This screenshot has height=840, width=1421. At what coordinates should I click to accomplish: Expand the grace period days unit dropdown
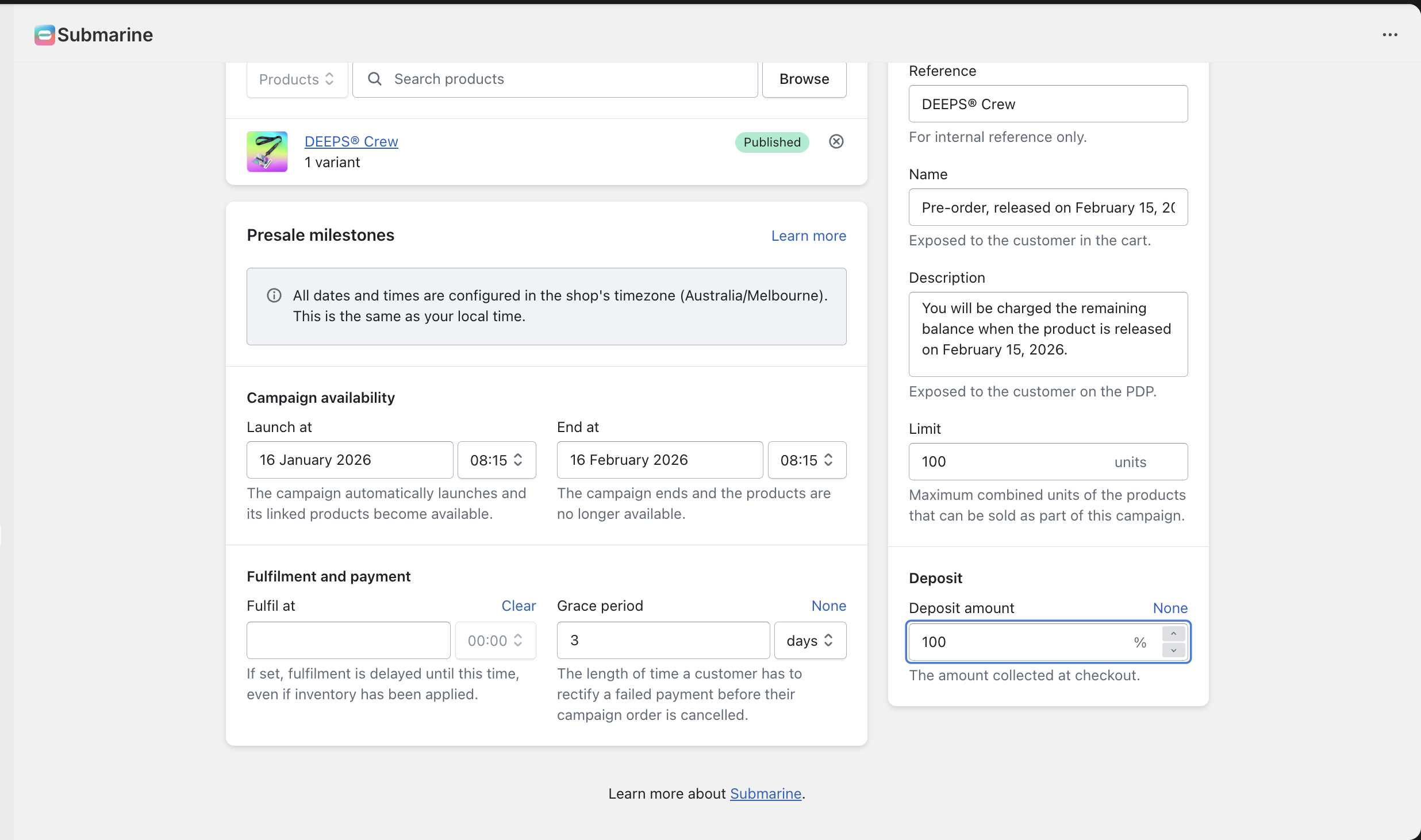pos(809,641)
